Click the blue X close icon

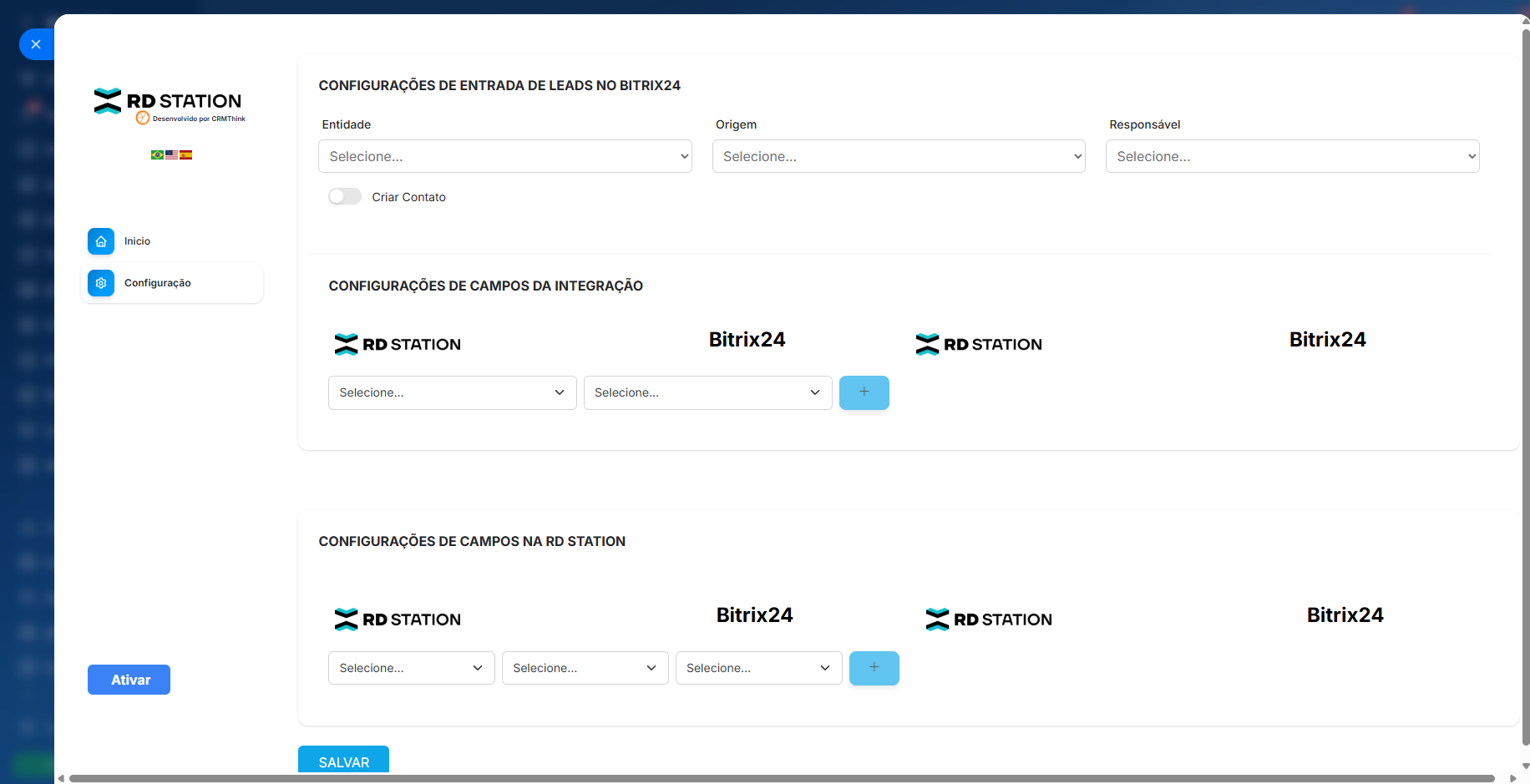[x=36, y=44]
